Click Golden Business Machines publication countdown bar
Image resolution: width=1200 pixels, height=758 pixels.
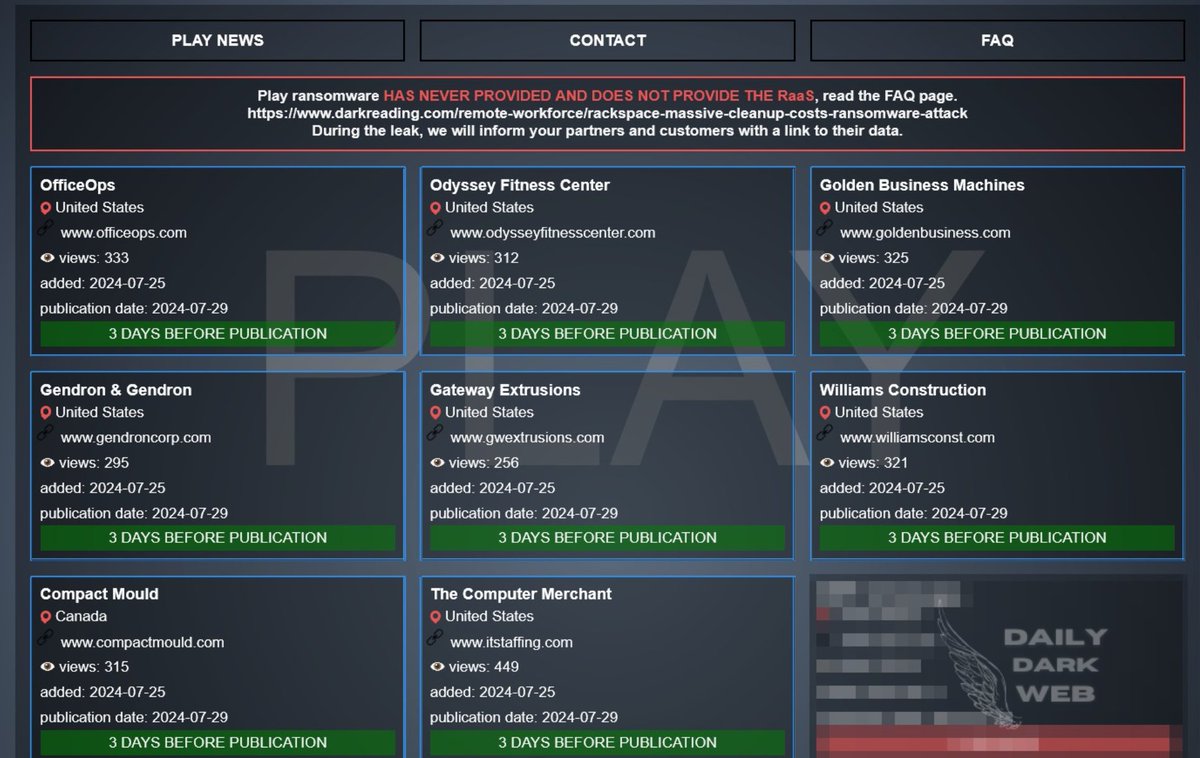[x=997, y=334]
